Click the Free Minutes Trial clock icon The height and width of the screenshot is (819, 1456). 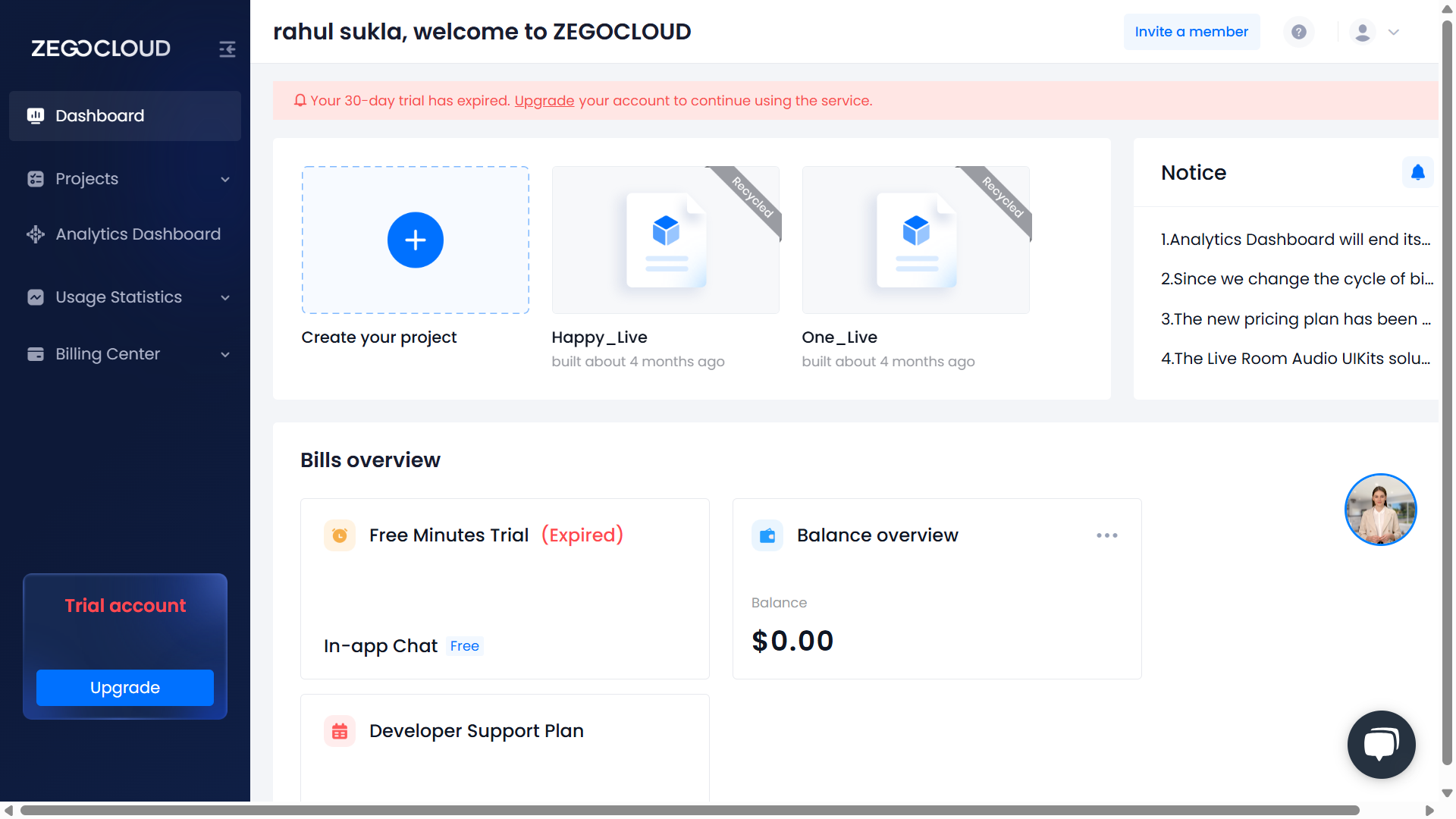(340, 535)
